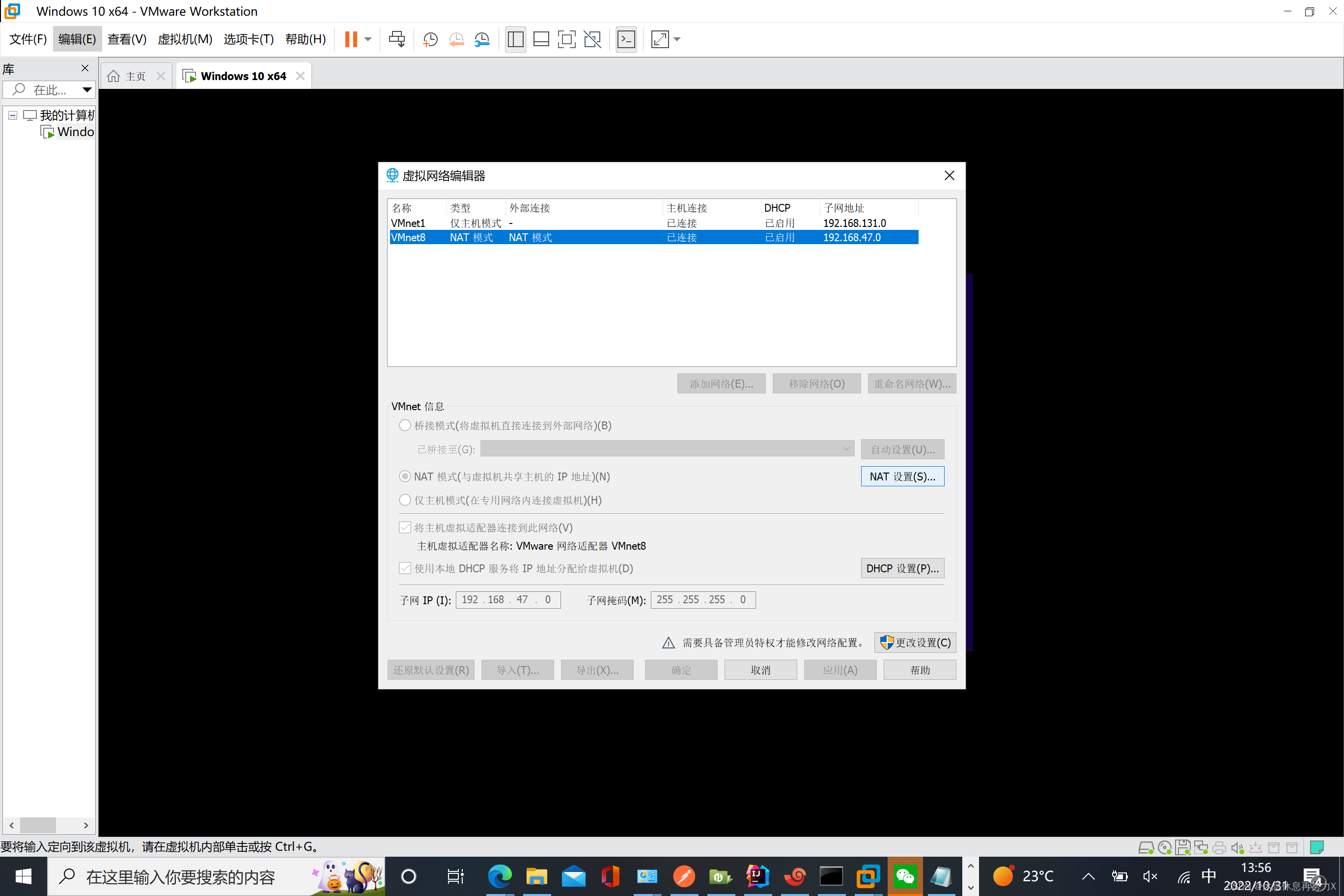
Task: Click the library horizontal scrollbar thumb
Action: [x=38, y=825]
